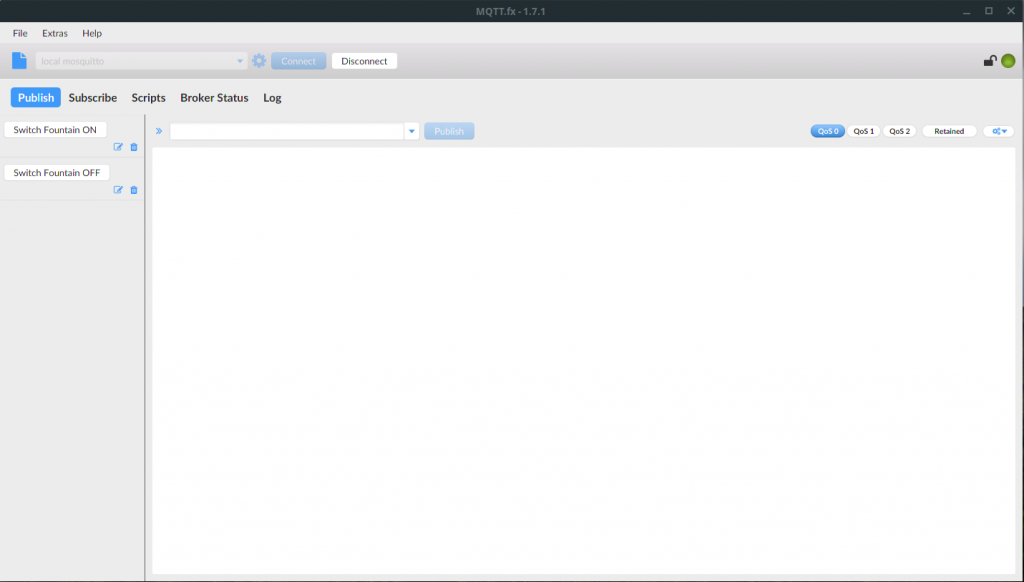The width and height of the screenshot is (1024, 582).
Task: Select QoS 0 level
Action: pyautogui.click(x=827, y=131)
